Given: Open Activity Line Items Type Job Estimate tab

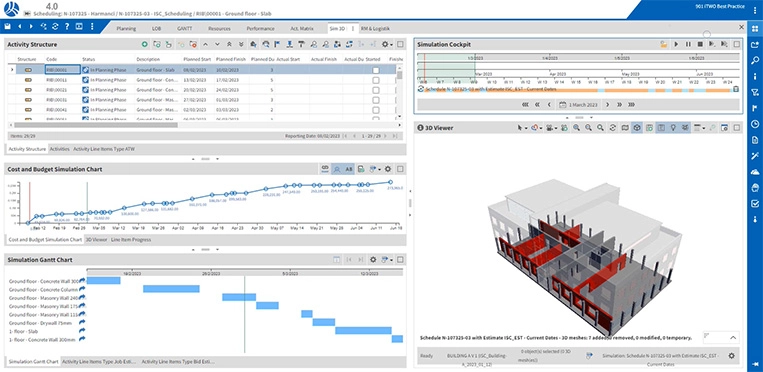Looking at the screenshot, I should coord(98,362).
